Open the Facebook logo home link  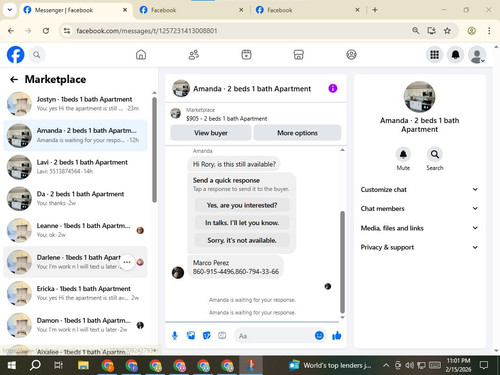click(15, 55)
